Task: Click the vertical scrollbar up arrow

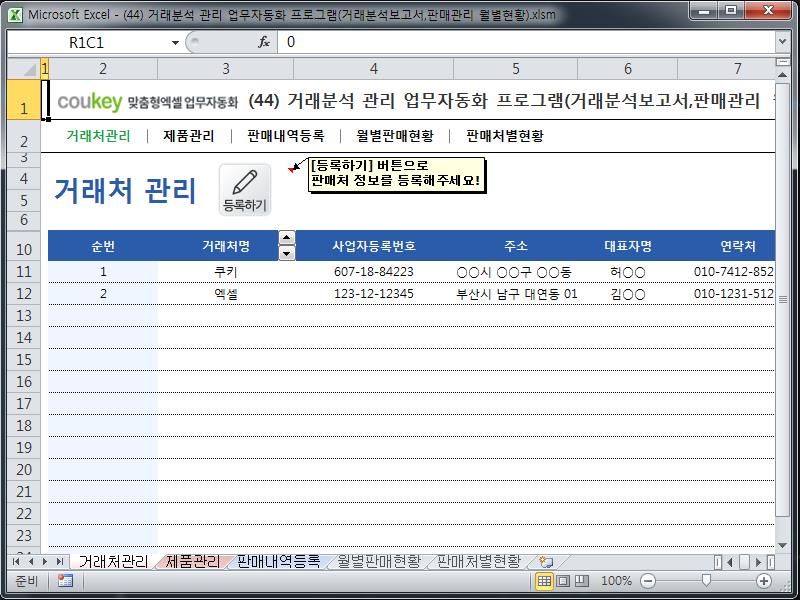Action: tap(783, 75)
